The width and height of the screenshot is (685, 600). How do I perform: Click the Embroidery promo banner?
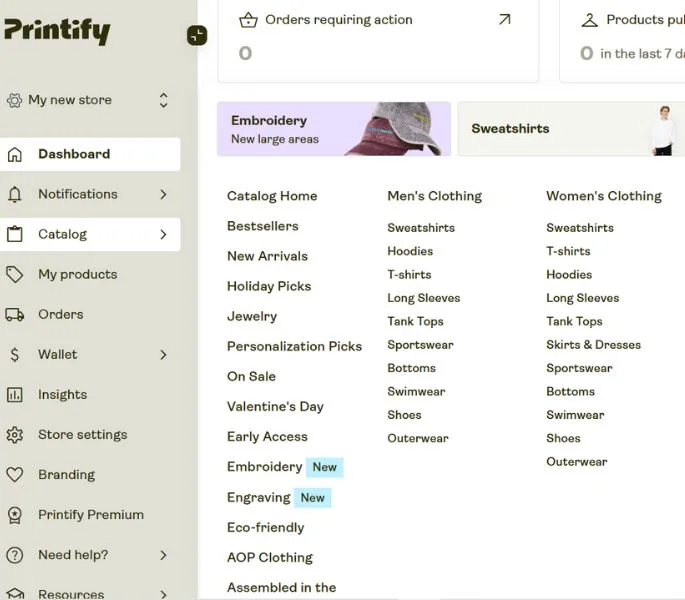tap(333, 129)
